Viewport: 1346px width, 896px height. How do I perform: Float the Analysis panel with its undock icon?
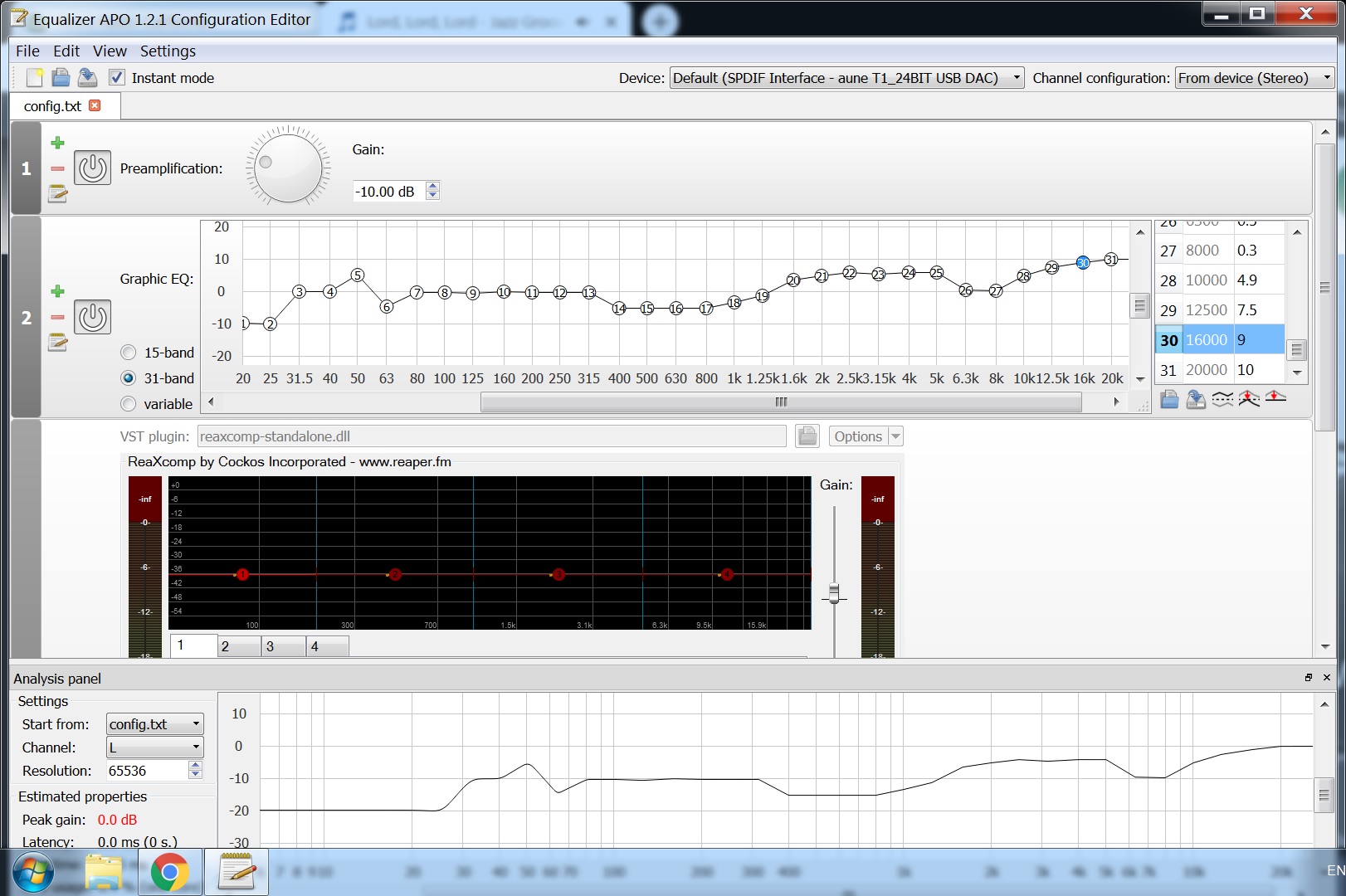[x=1309, y=678]
